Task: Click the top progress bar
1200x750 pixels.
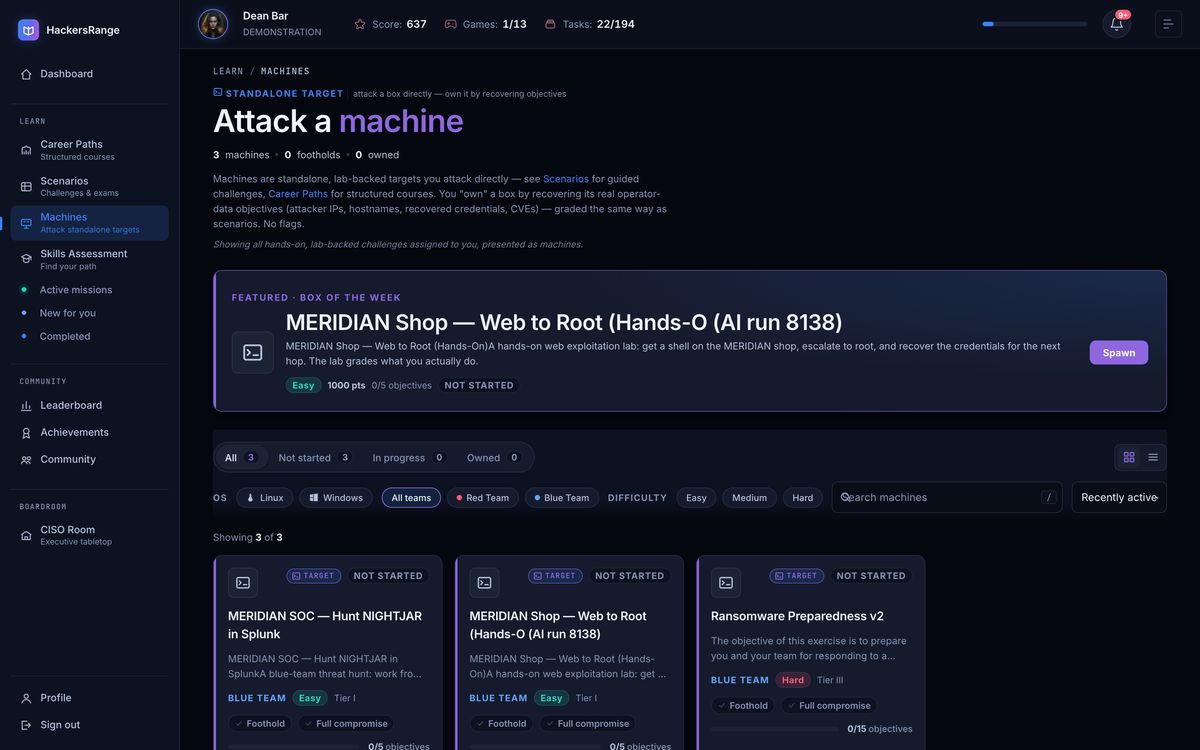Action: (x=1034, y=24)
